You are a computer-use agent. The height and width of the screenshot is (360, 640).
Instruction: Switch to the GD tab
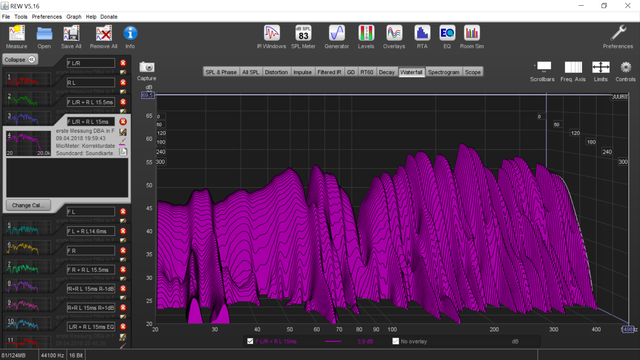pyautogui.click(x=351, y=72)
